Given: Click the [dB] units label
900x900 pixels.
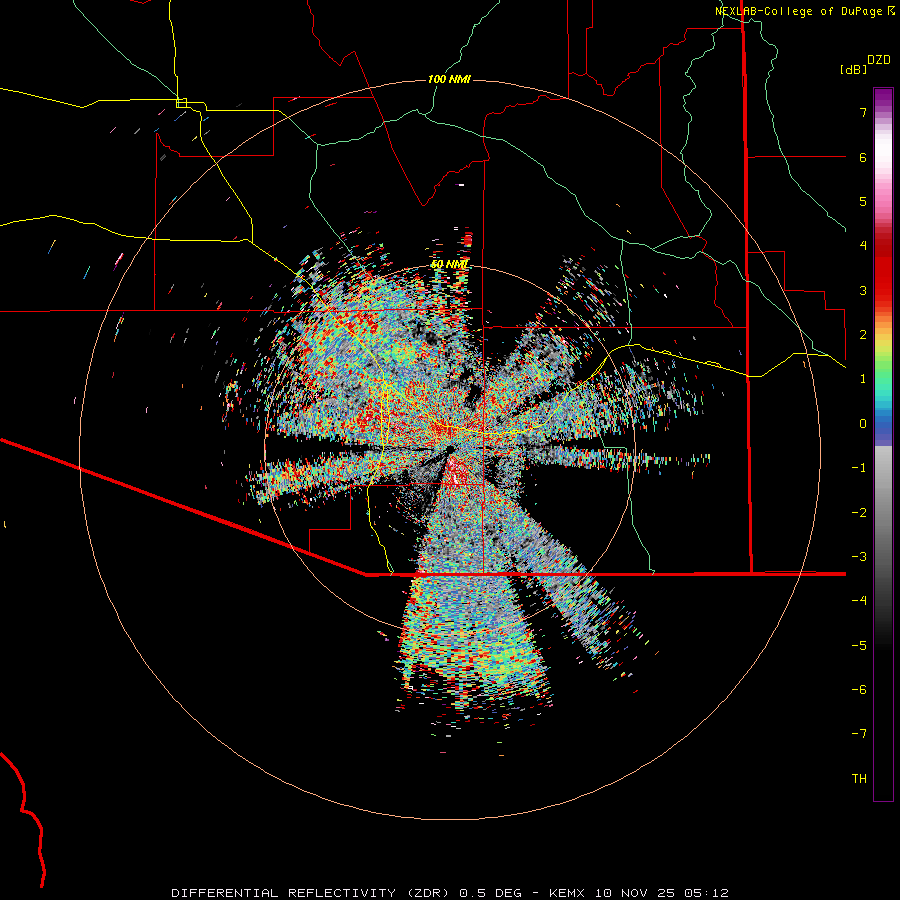Looking at the screenshot, I should tap(853, 69).
